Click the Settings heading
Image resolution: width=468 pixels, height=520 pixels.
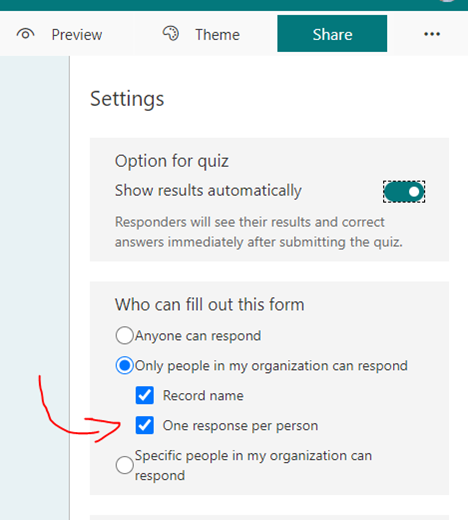coord(127,99)
